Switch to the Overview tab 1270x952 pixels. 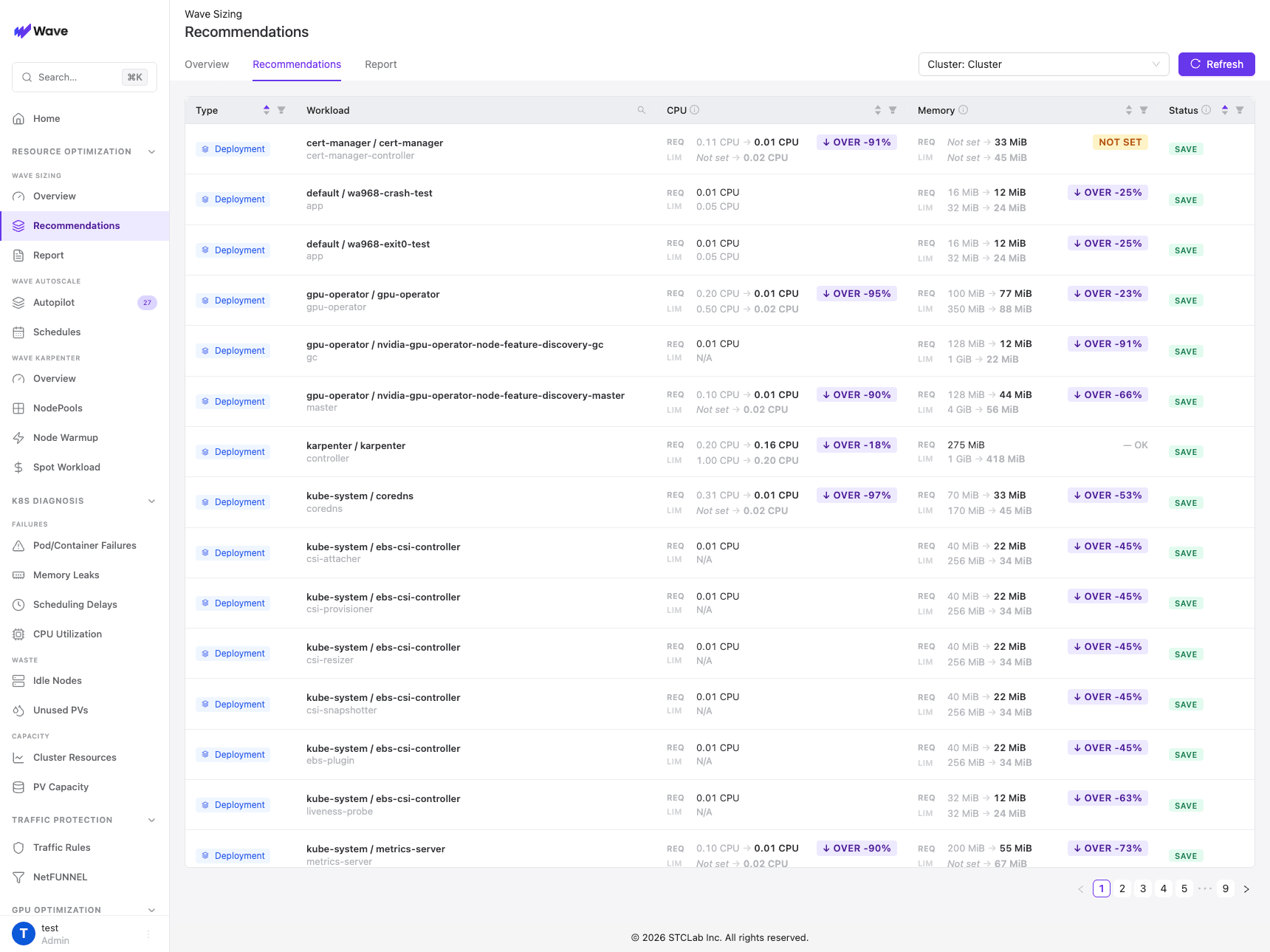pos(207,64)
